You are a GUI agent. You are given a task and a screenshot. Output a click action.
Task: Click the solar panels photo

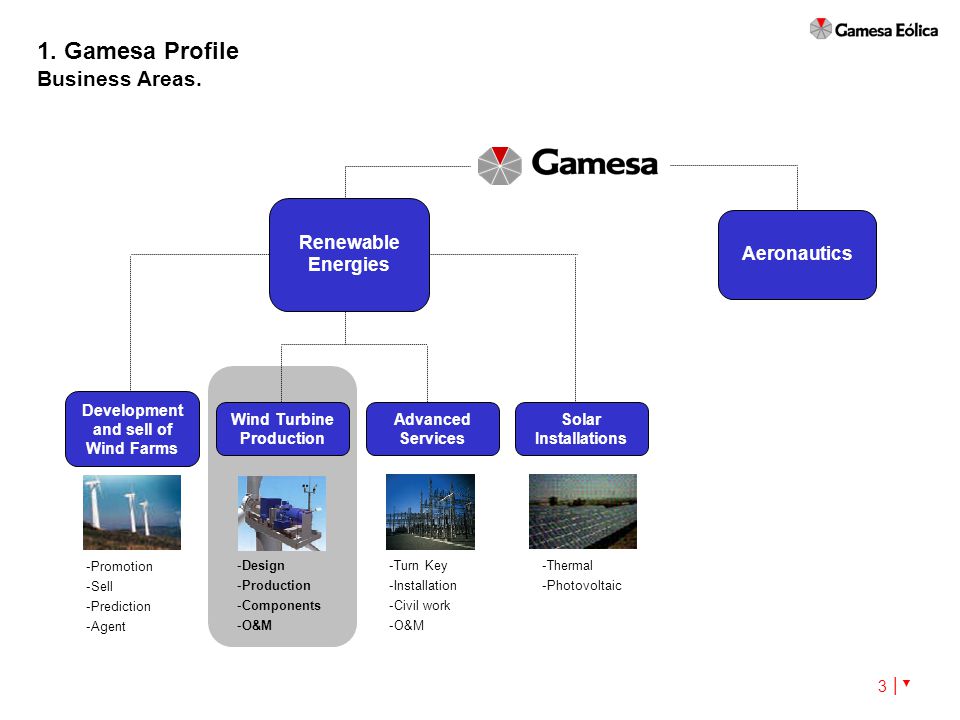click(x=583, y=511)
